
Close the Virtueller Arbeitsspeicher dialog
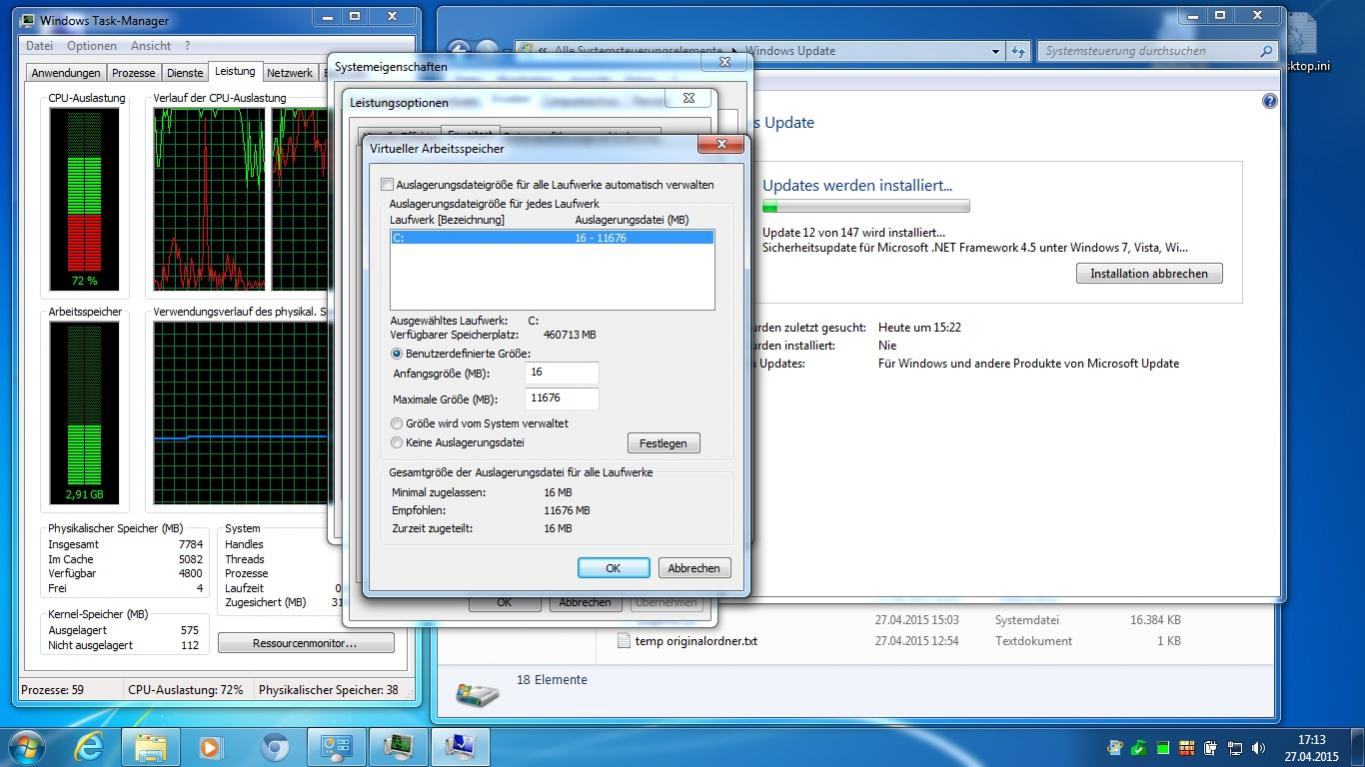pyautogui.click(x=720, y=145)
